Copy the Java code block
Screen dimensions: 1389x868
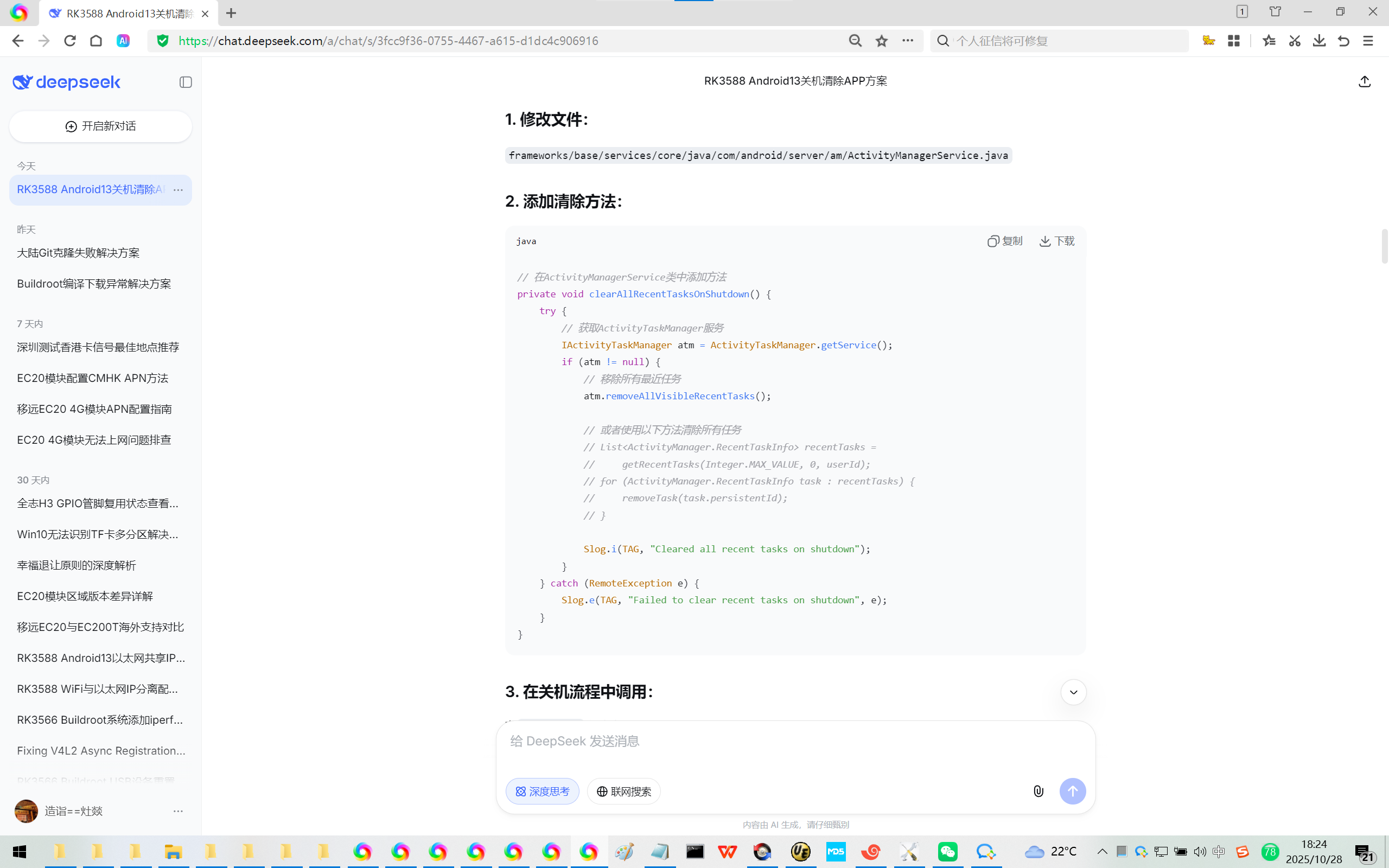tap(1005, 241)
